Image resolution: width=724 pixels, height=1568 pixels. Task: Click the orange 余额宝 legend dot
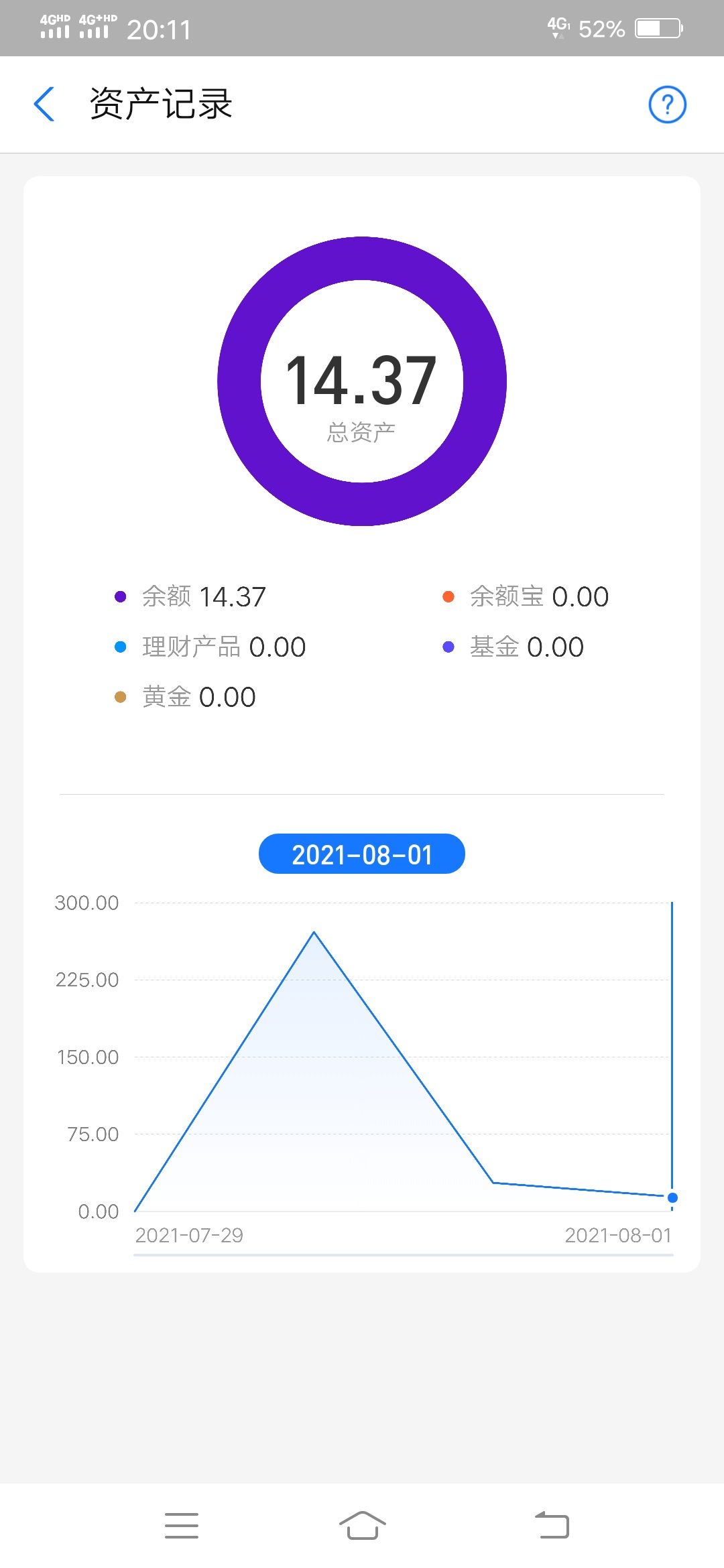(x=448, y=596)
